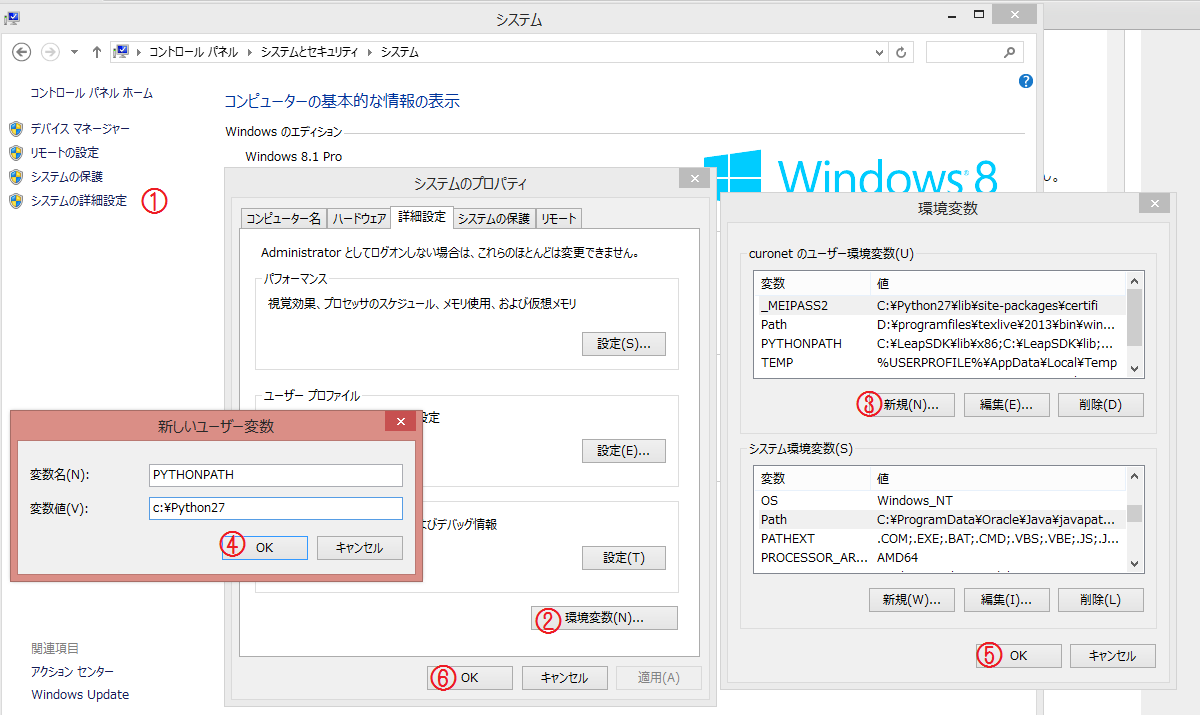The height and width of the screenshot is (715, 1200).
Task: Click the 変数 column header in user variables
Action: (813, 284)
